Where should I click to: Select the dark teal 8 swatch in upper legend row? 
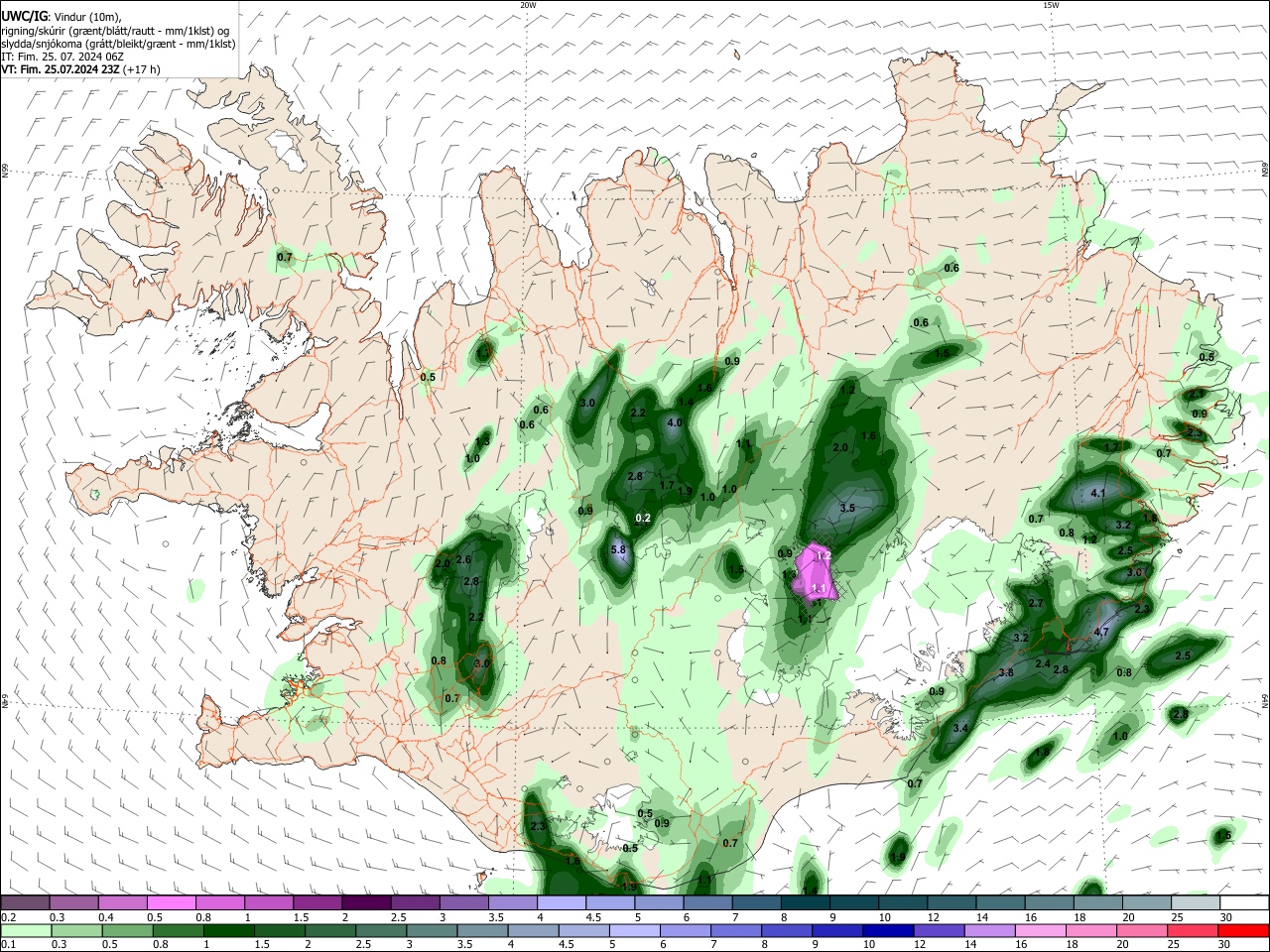[x=806, y=902]
